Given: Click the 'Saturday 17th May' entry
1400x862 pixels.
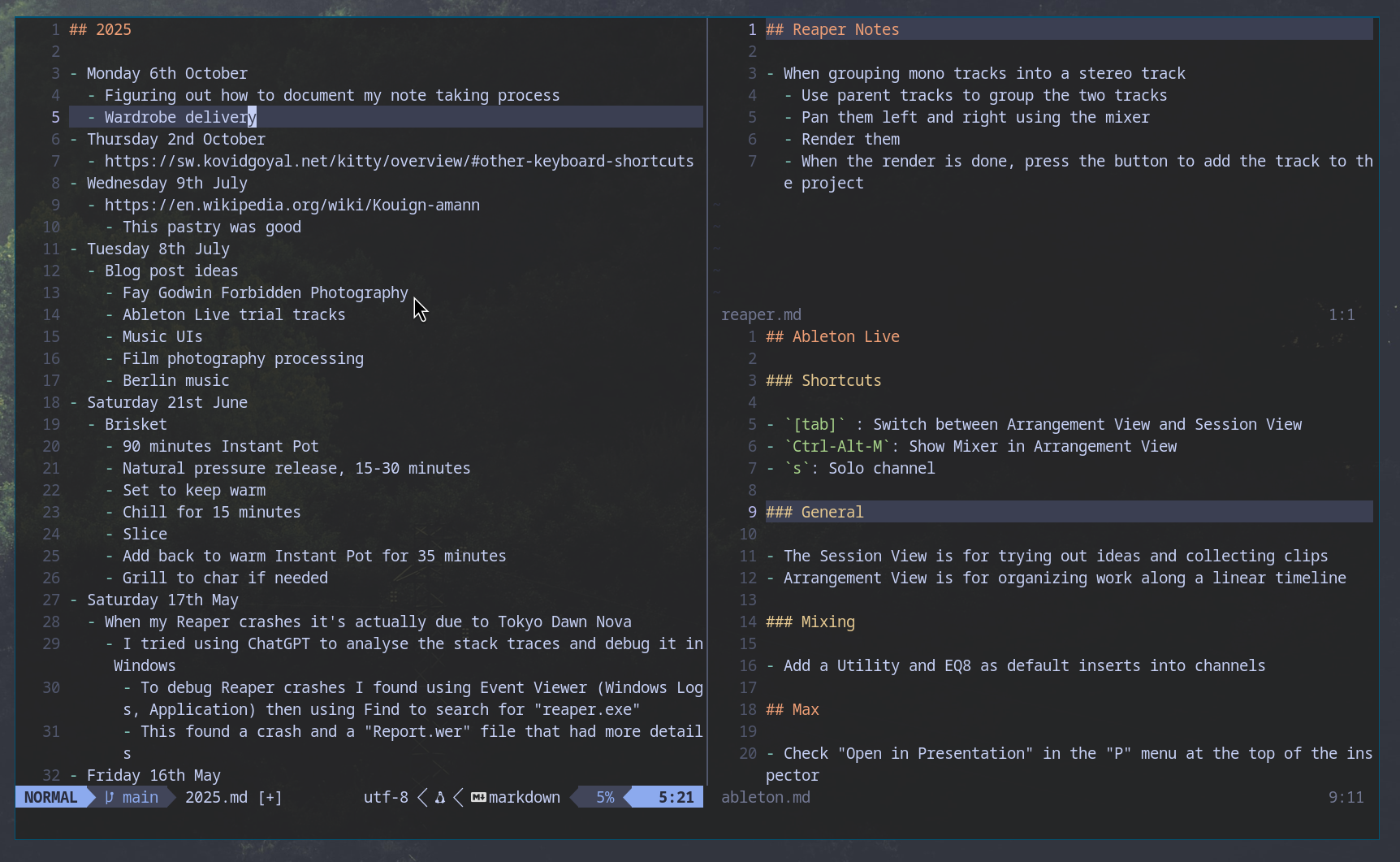Looking at the screenshot, I should pyautogui.click(x=162, y=600).
